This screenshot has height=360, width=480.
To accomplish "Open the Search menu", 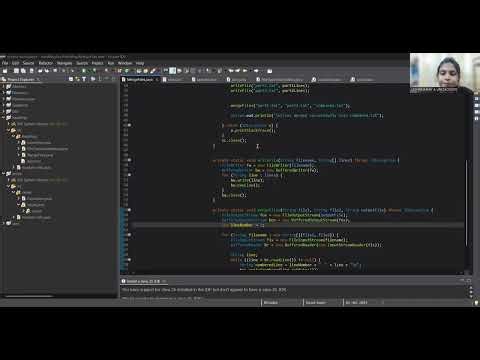I will tap(82, 63).
